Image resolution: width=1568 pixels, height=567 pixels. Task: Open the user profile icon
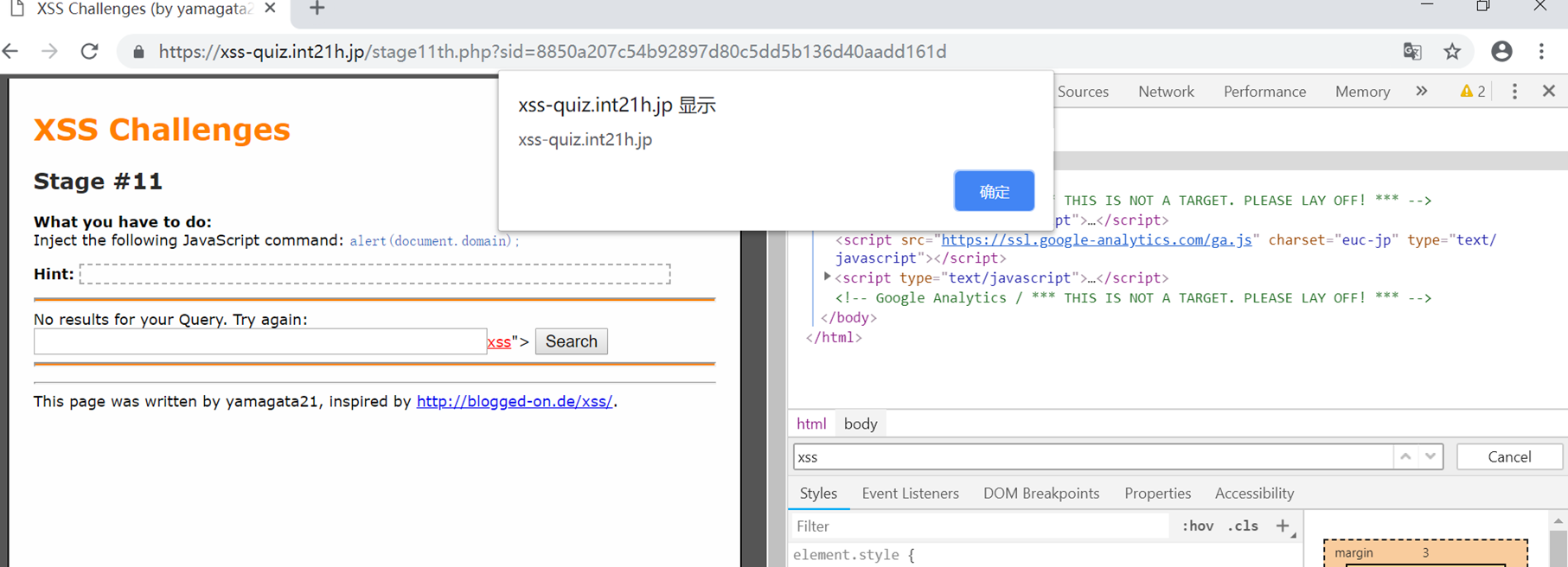coord(1501,52)
